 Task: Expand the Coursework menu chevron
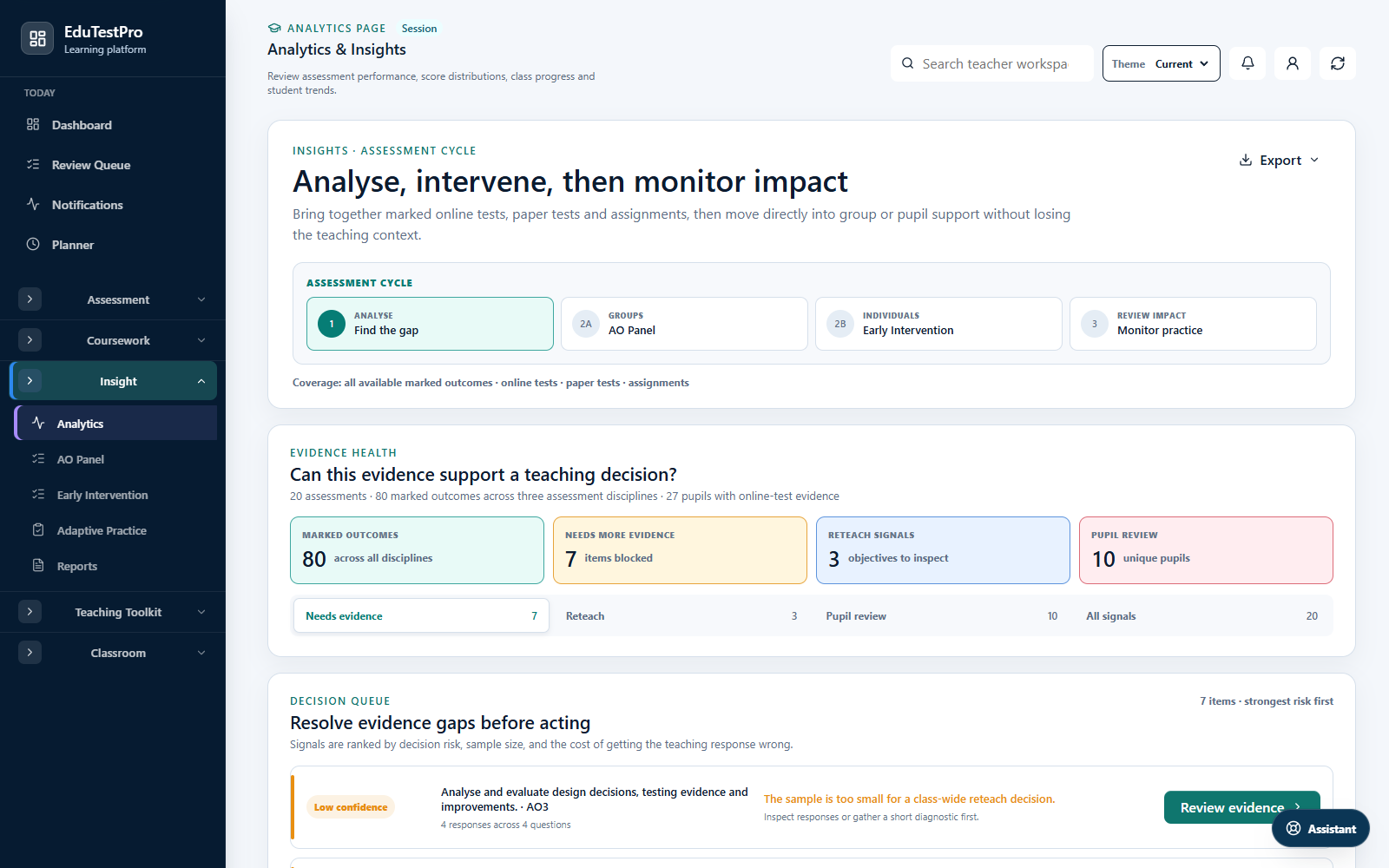point(201,340)
